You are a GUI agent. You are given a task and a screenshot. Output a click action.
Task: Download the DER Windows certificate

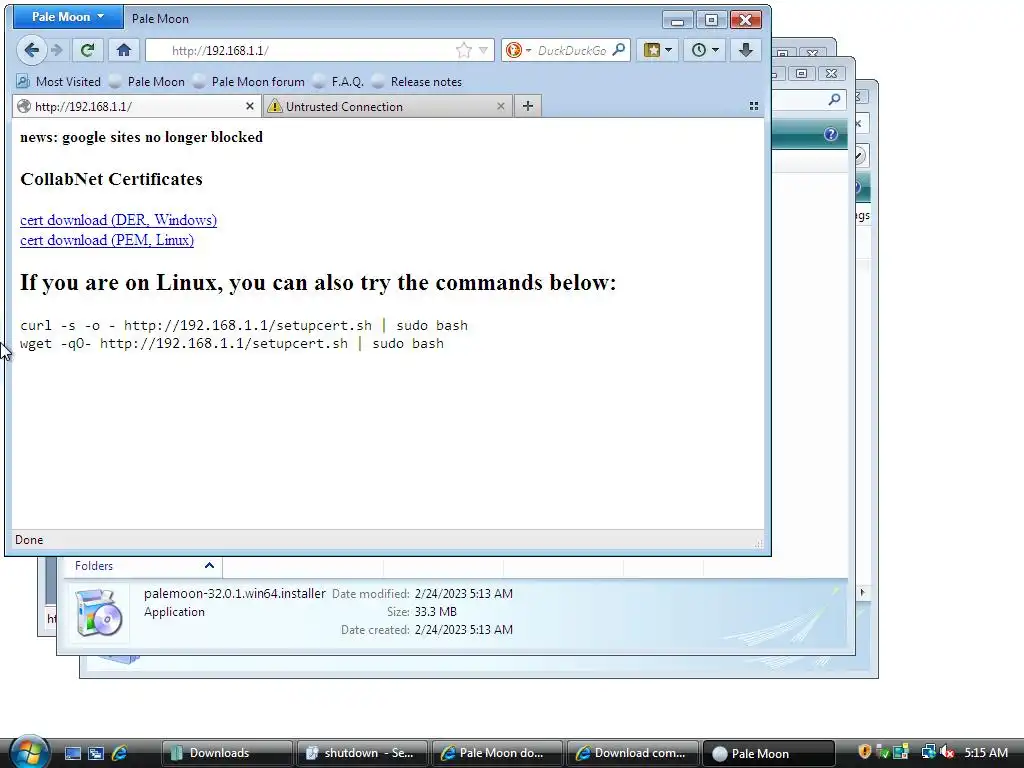click(x=118, y=220)
